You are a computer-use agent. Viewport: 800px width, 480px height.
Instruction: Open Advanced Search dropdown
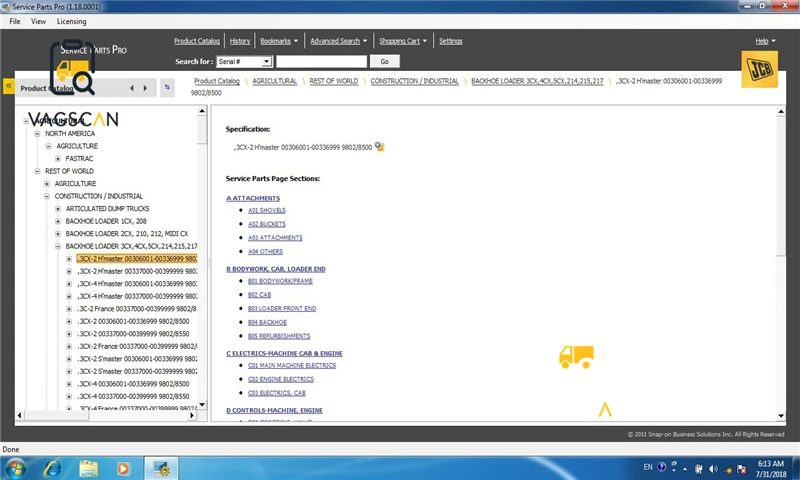point(338,41)
